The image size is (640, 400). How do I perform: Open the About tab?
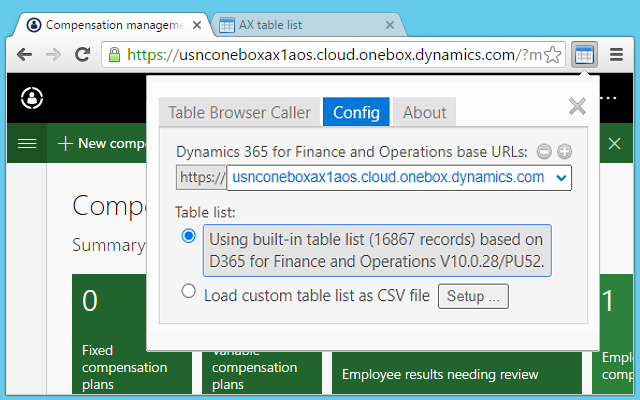[x=424, y=112]
